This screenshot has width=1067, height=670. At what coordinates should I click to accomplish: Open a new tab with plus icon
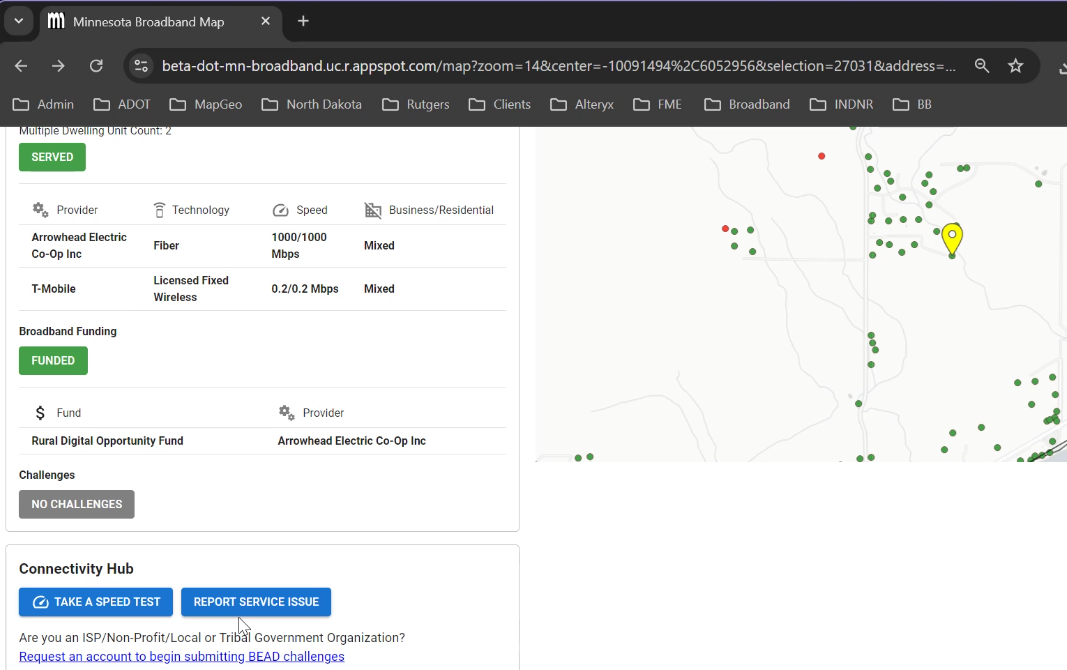coord(303,21)
